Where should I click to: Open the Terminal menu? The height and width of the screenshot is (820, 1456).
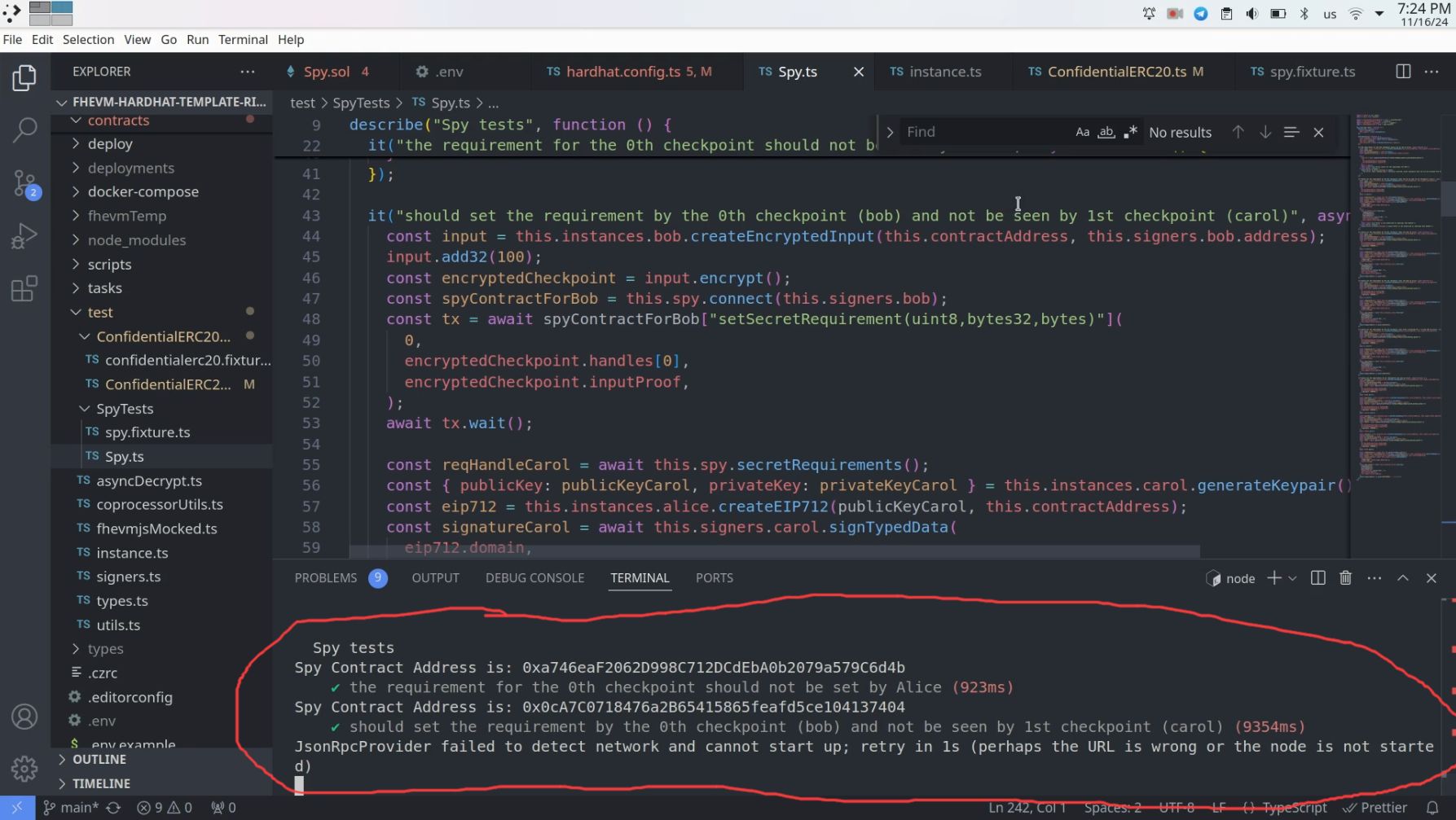point(243,39)
